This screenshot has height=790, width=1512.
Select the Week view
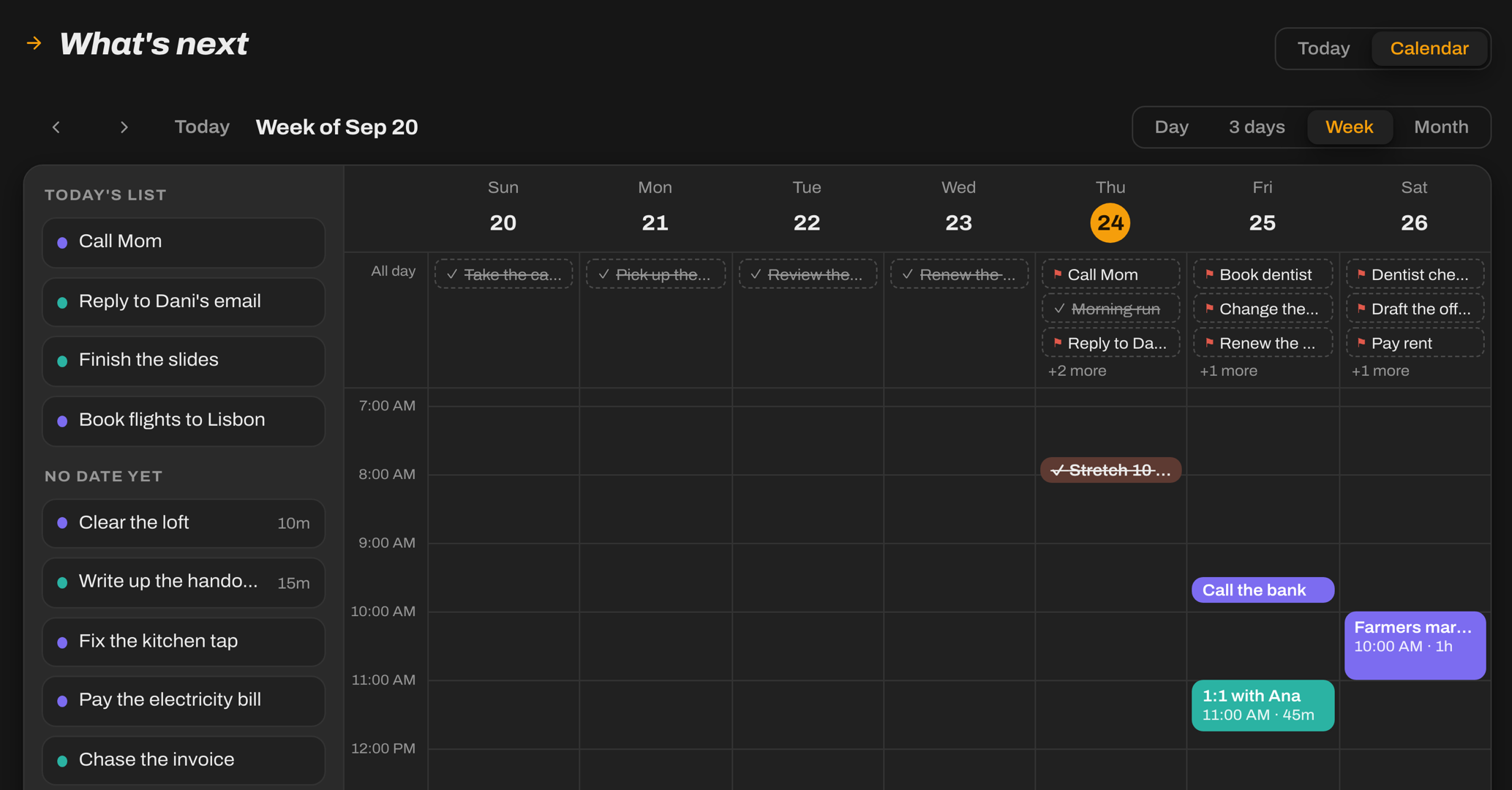click(1349, 127)
